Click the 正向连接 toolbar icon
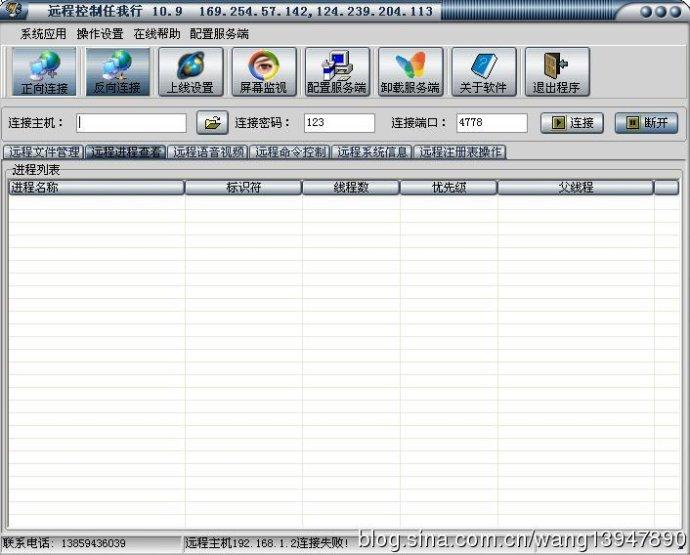Screen dimensions: 690x555 (43, 72)
